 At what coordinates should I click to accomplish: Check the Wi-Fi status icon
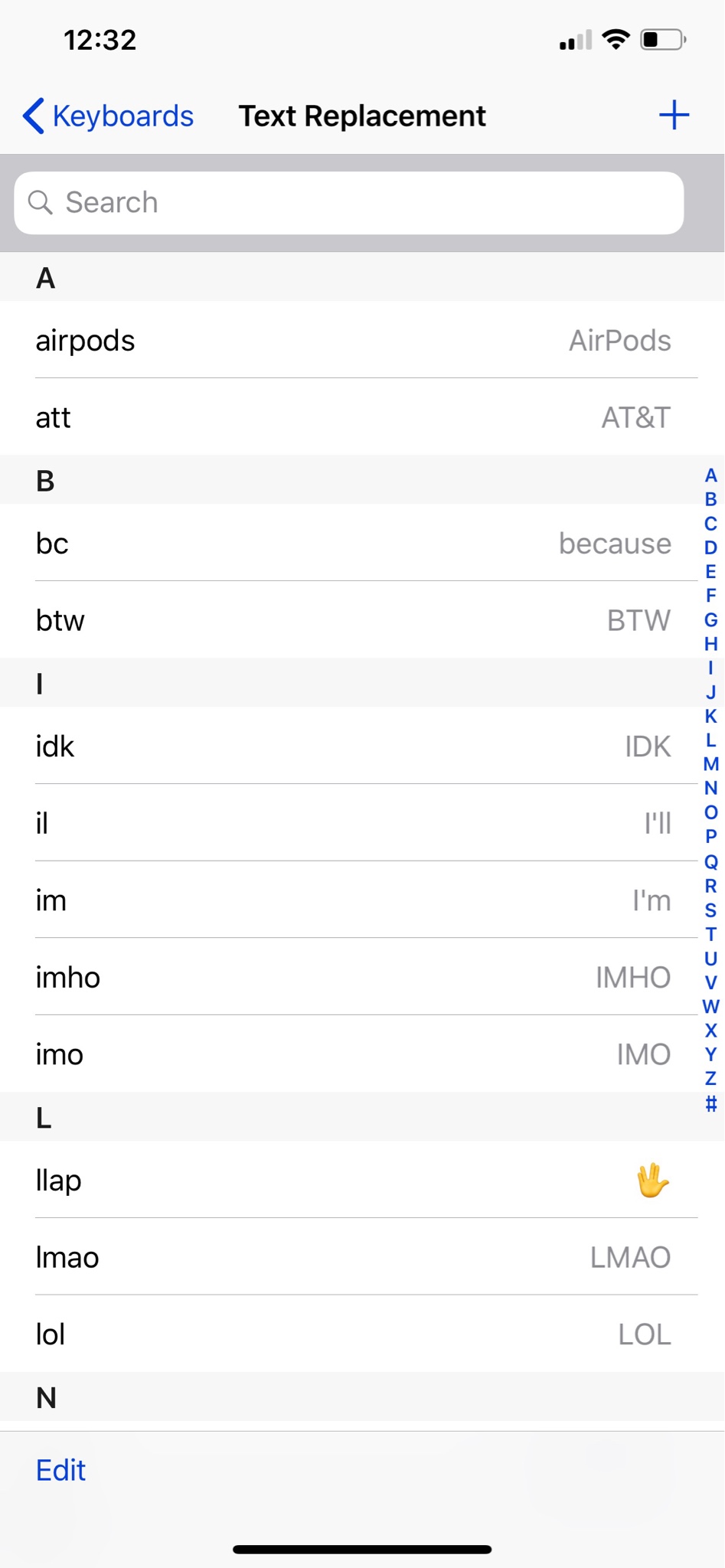[616, 39]
